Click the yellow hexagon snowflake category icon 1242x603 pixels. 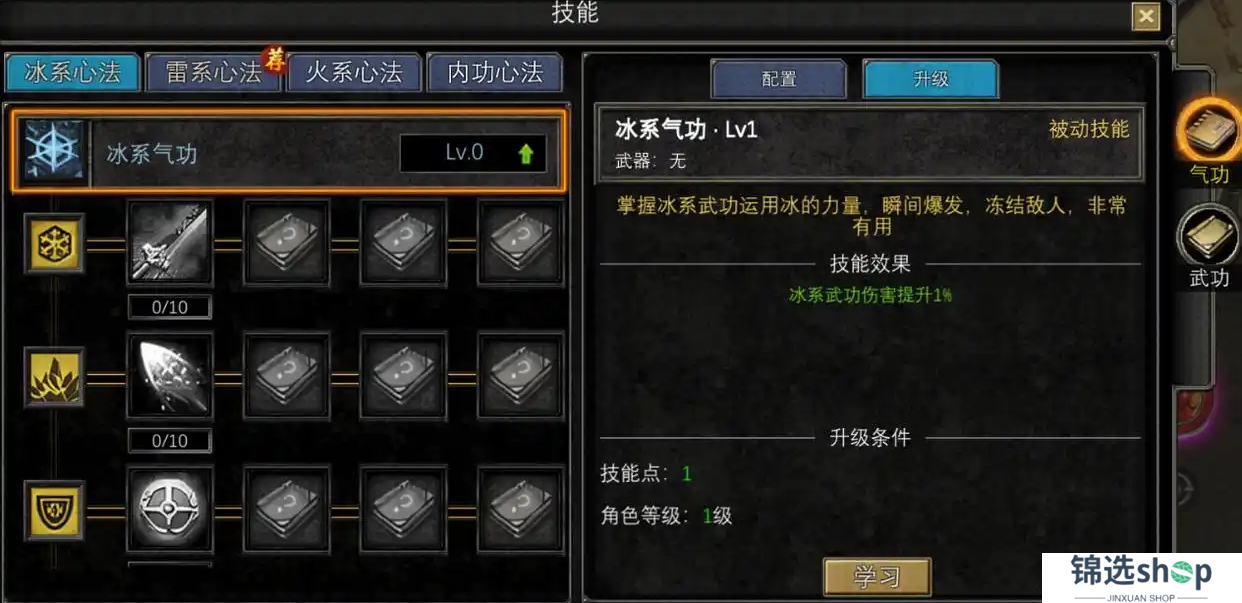(x=55, y=243)
